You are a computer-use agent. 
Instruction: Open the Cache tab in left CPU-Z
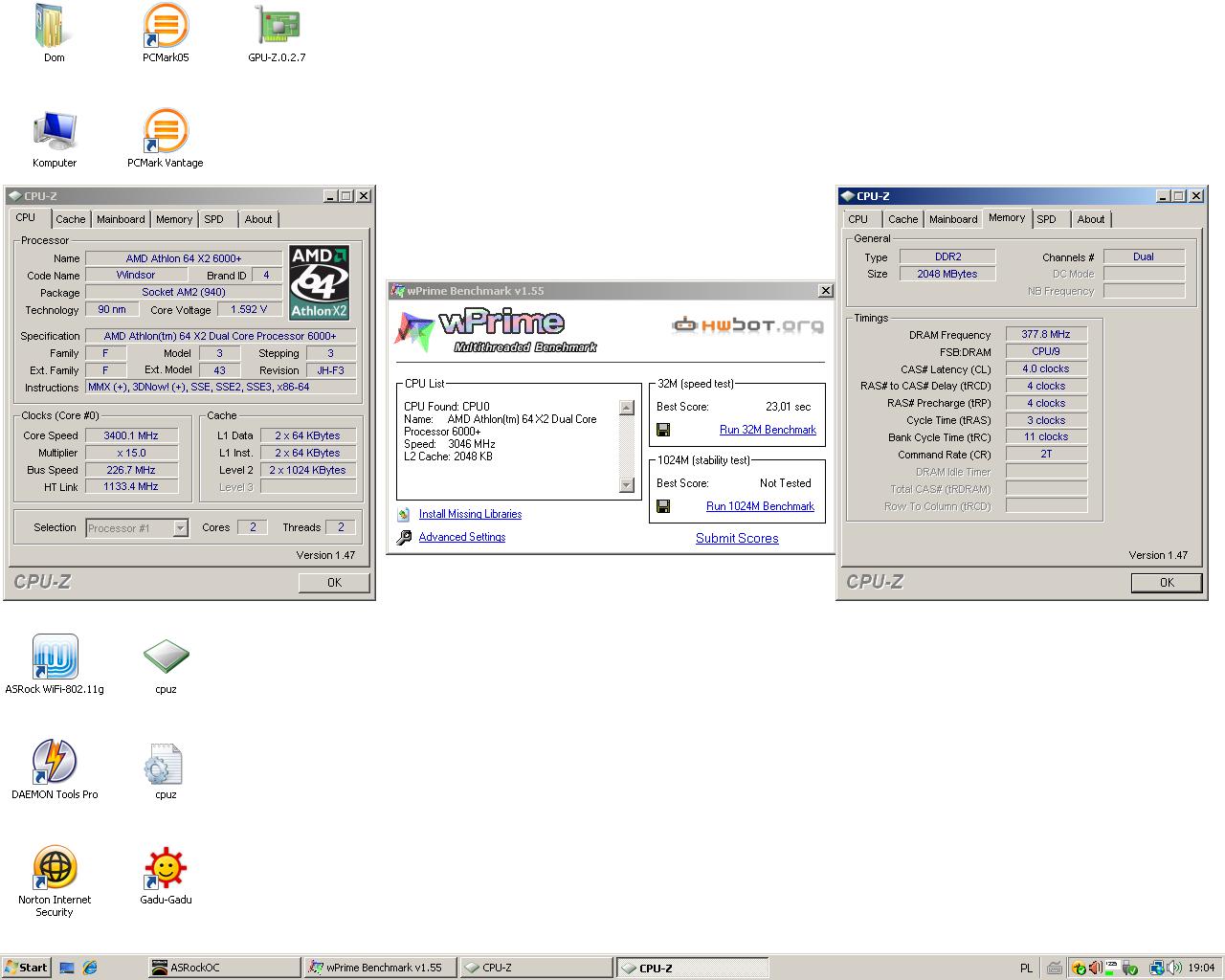[70, 219]
